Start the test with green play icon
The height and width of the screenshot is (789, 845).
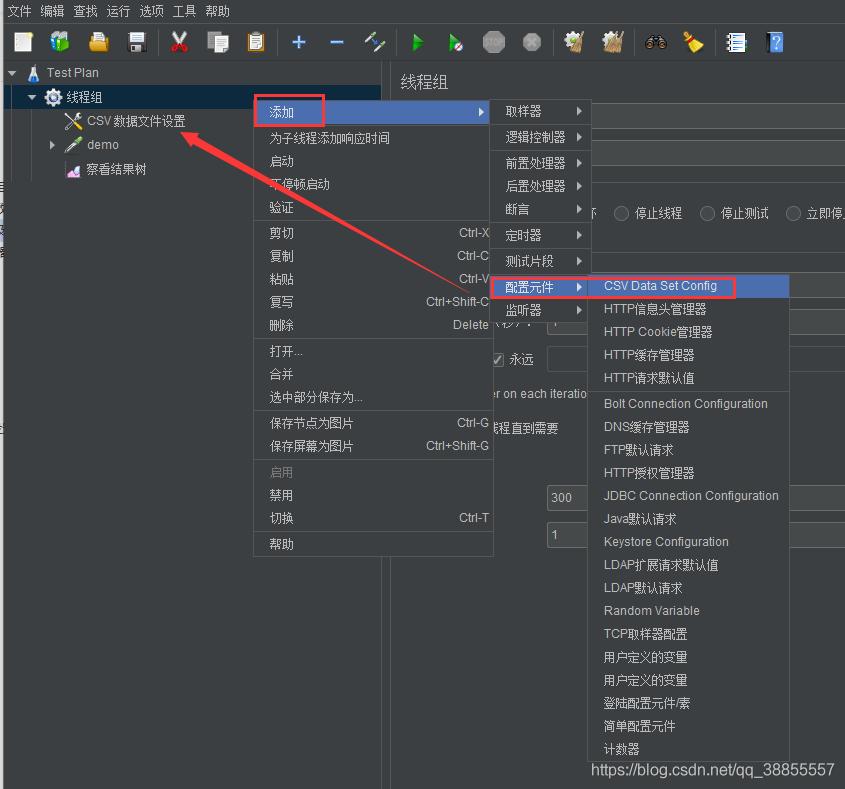click(x=417, y=42)
